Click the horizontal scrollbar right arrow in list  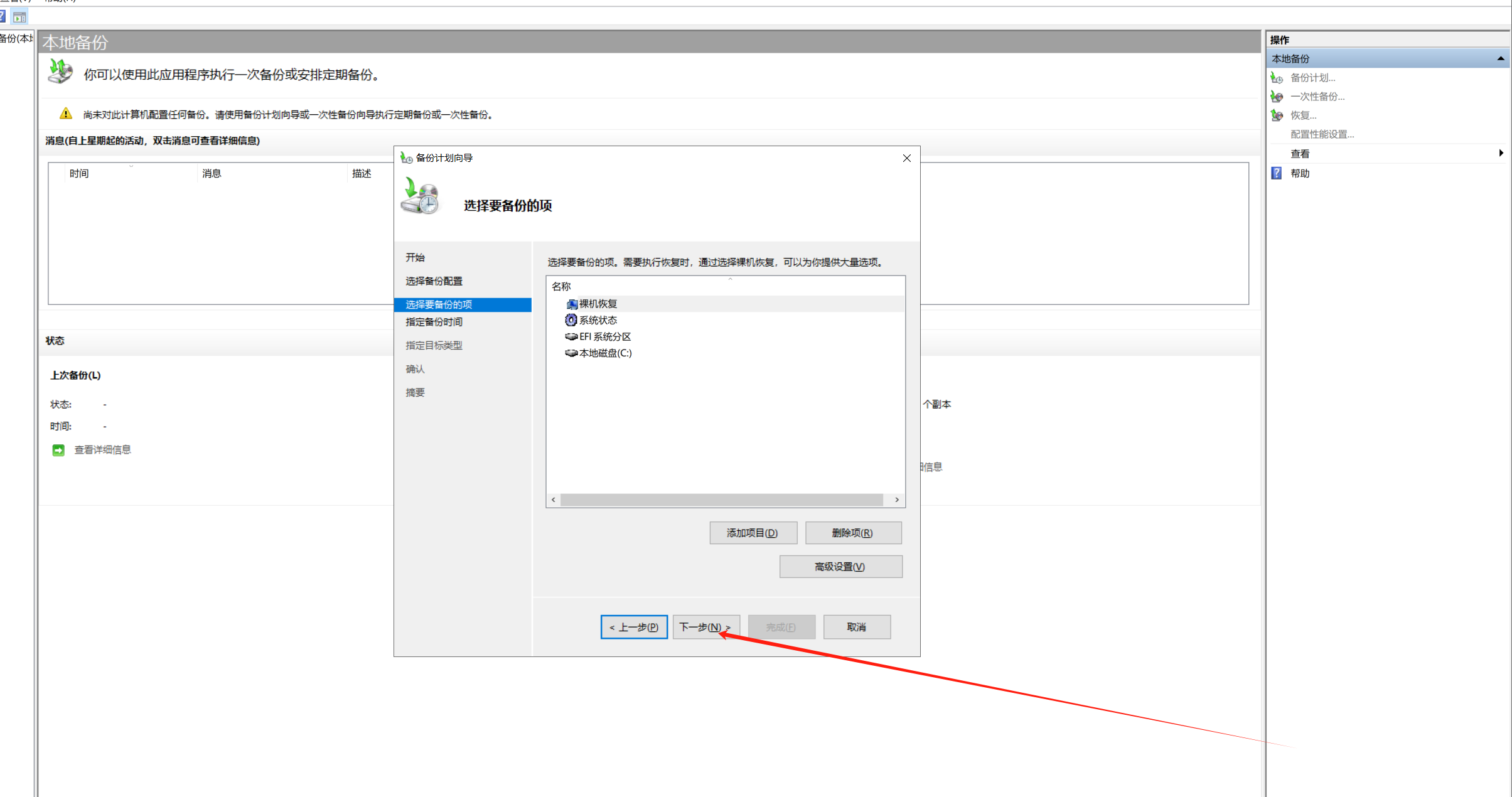click(x=897, y=500)
